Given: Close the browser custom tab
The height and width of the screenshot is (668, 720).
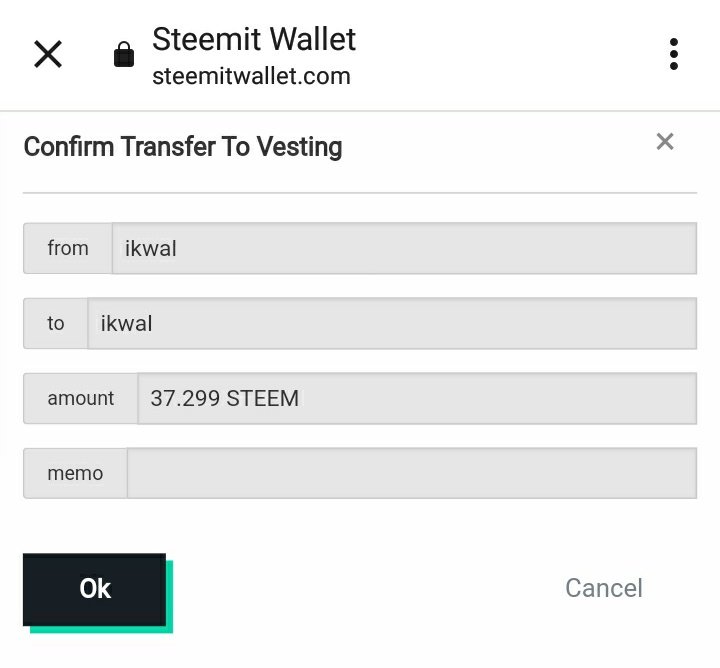Looking at the screenshot, I should tap(48, 54).
